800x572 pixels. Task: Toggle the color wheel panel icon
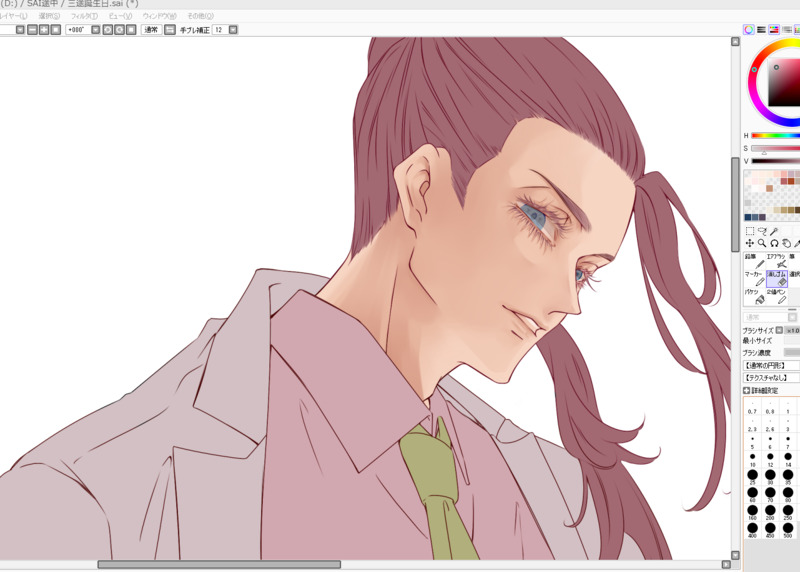[748, 30]
